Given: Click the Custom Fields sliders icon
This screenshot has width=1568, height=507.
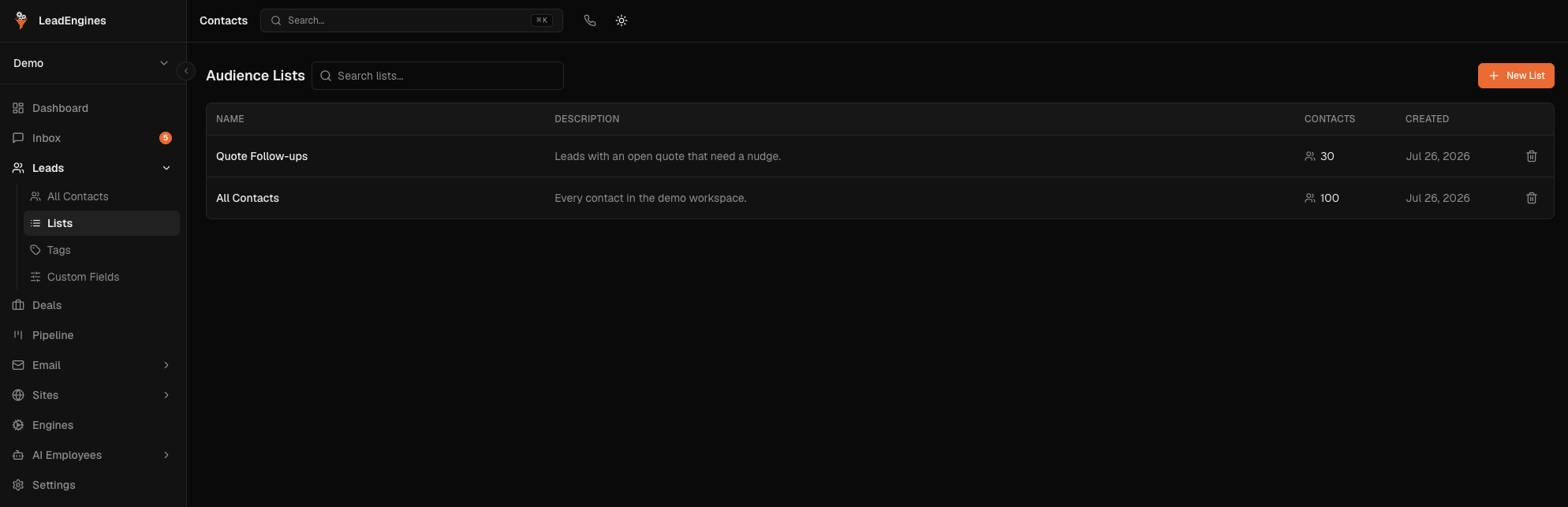Looking at the screenshot, I should (x=35, y=277).
